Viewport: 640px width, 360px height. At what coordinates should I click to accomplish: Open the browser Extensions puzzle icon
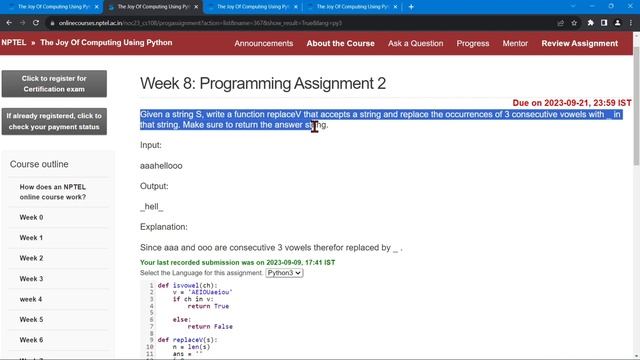591,23
